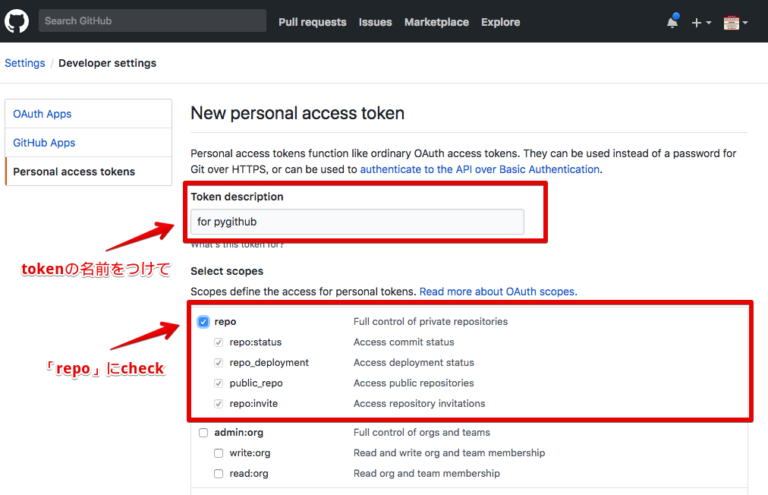Focus the Search GitHub box
Viewport: 768px width, 495px height.
(x=152, y=21)
